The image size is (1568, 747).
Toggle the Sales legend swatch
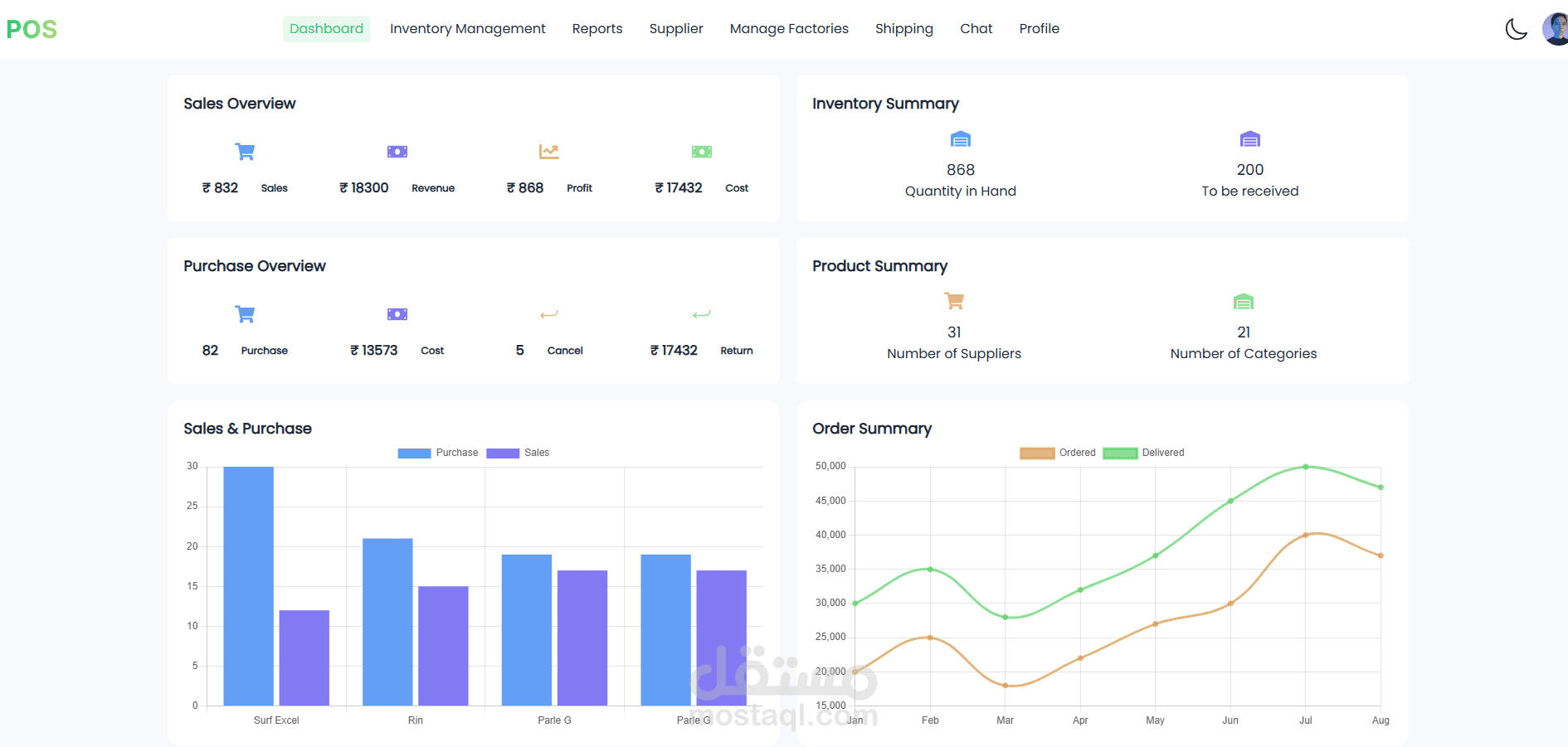[503, 453]
